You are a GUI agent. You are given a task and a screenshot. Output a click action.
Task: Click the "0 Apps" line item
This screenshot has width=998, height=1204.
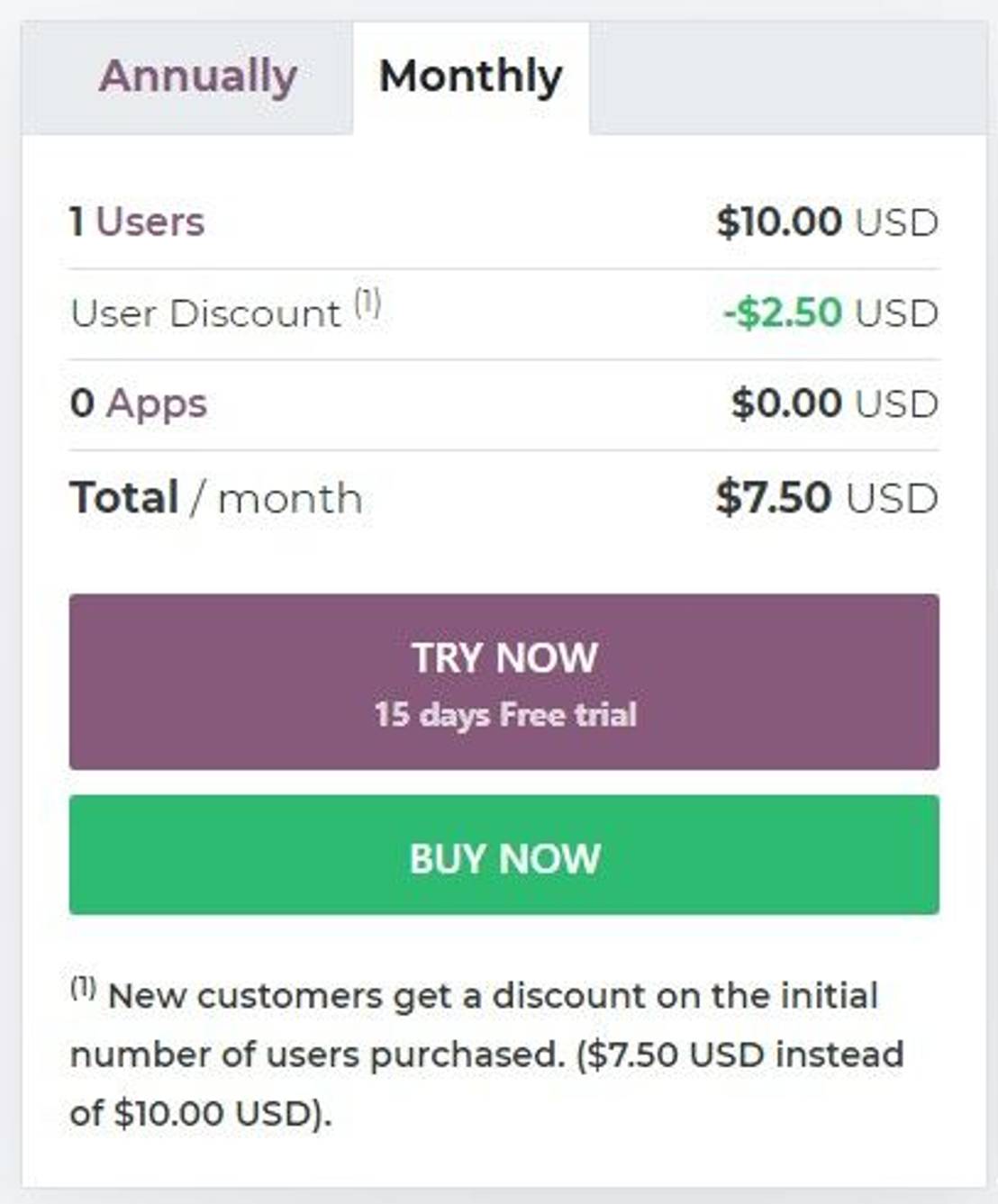click(x=137, y=403)
